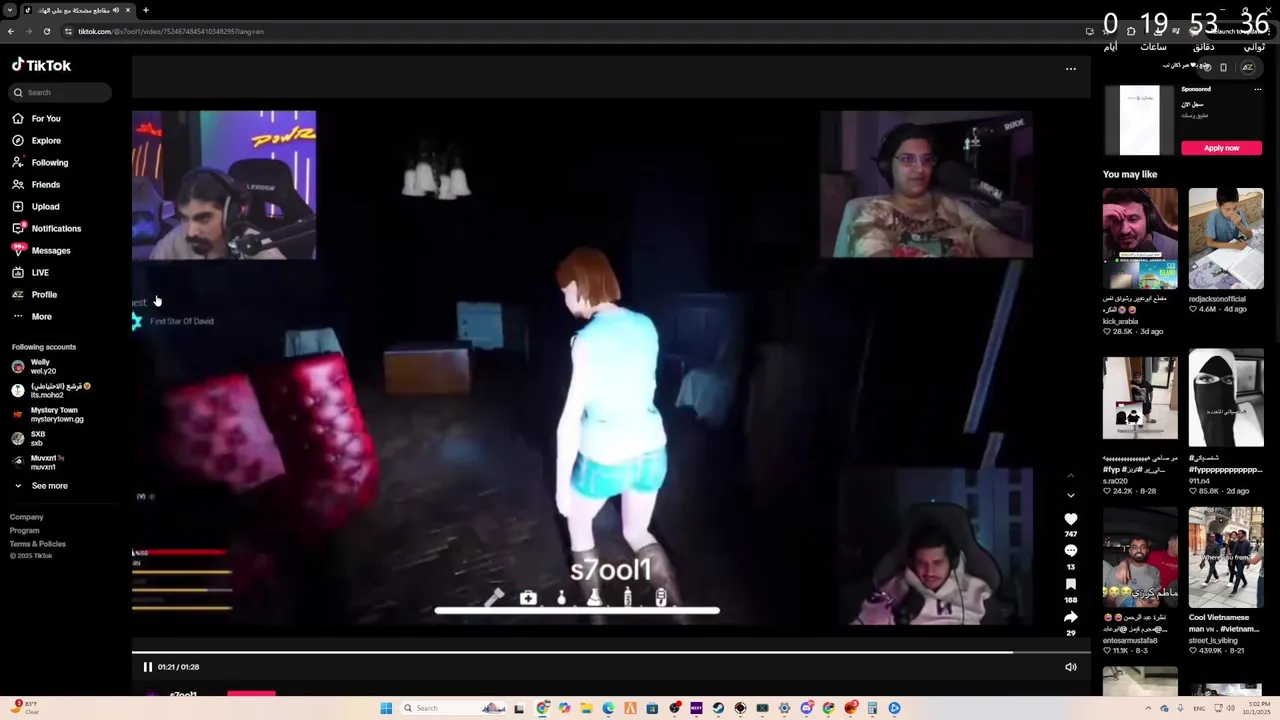Open the Cool Vietnamese man recommended video
Image resolution: width=1280 pixels, height=720 pixels.
1226,557
